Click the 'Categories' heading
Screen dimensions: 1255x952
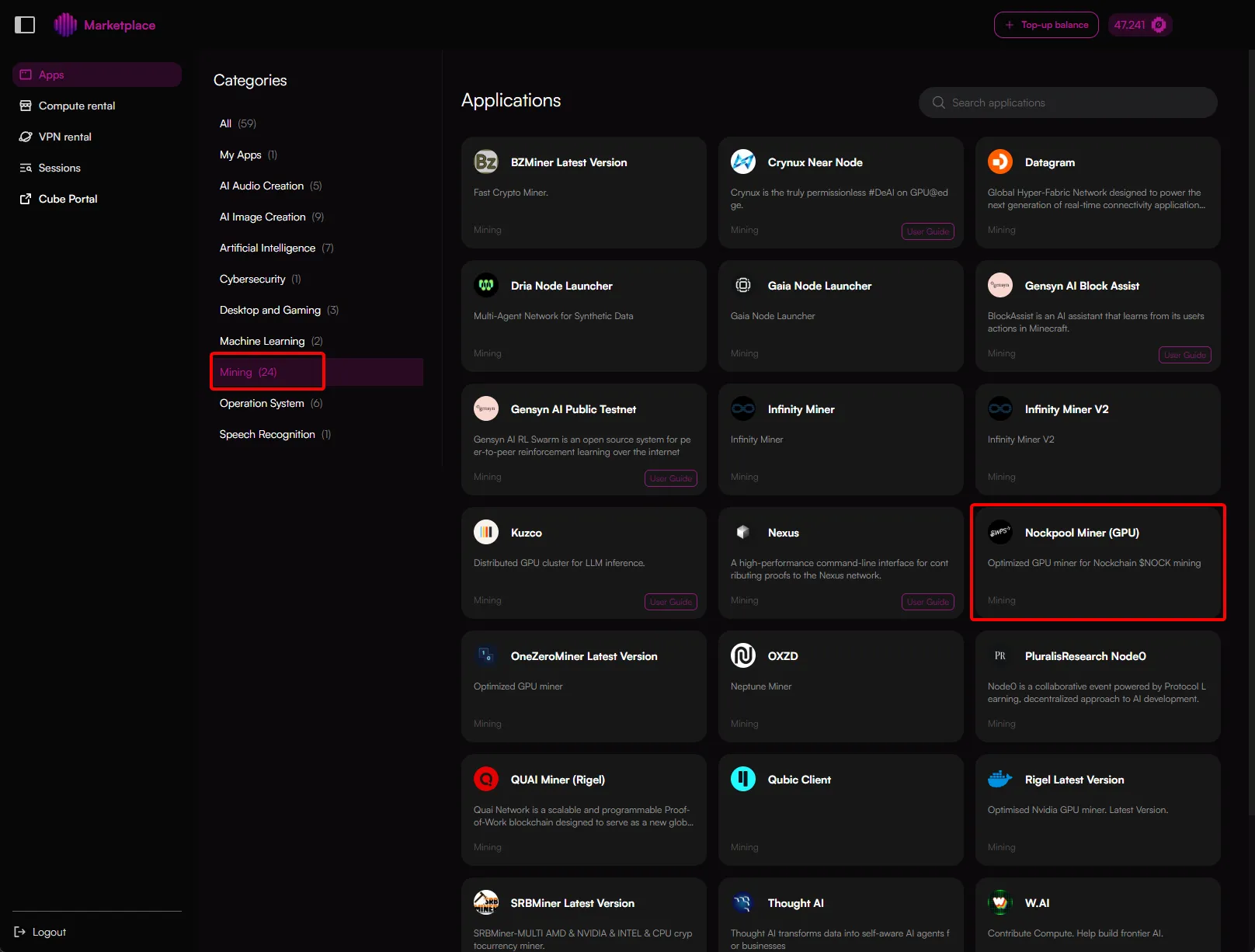(250, 80)
